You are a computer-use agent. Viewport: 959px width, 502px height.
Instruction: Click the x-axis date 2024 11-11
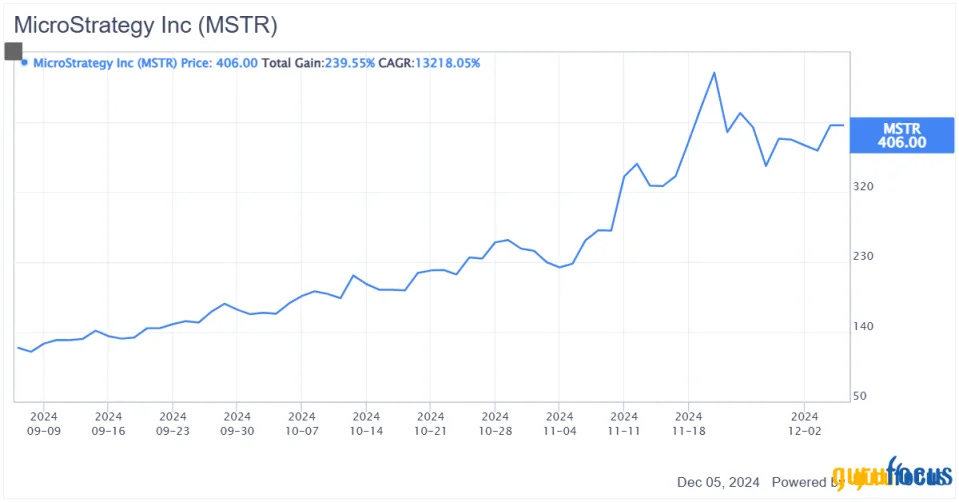click(624, 424)
